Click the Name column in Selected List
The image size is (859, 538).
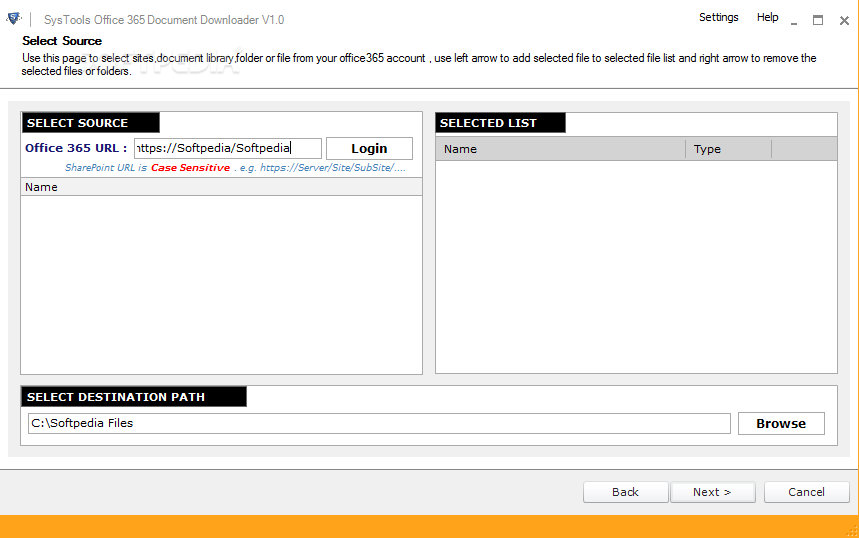point(560,149)
